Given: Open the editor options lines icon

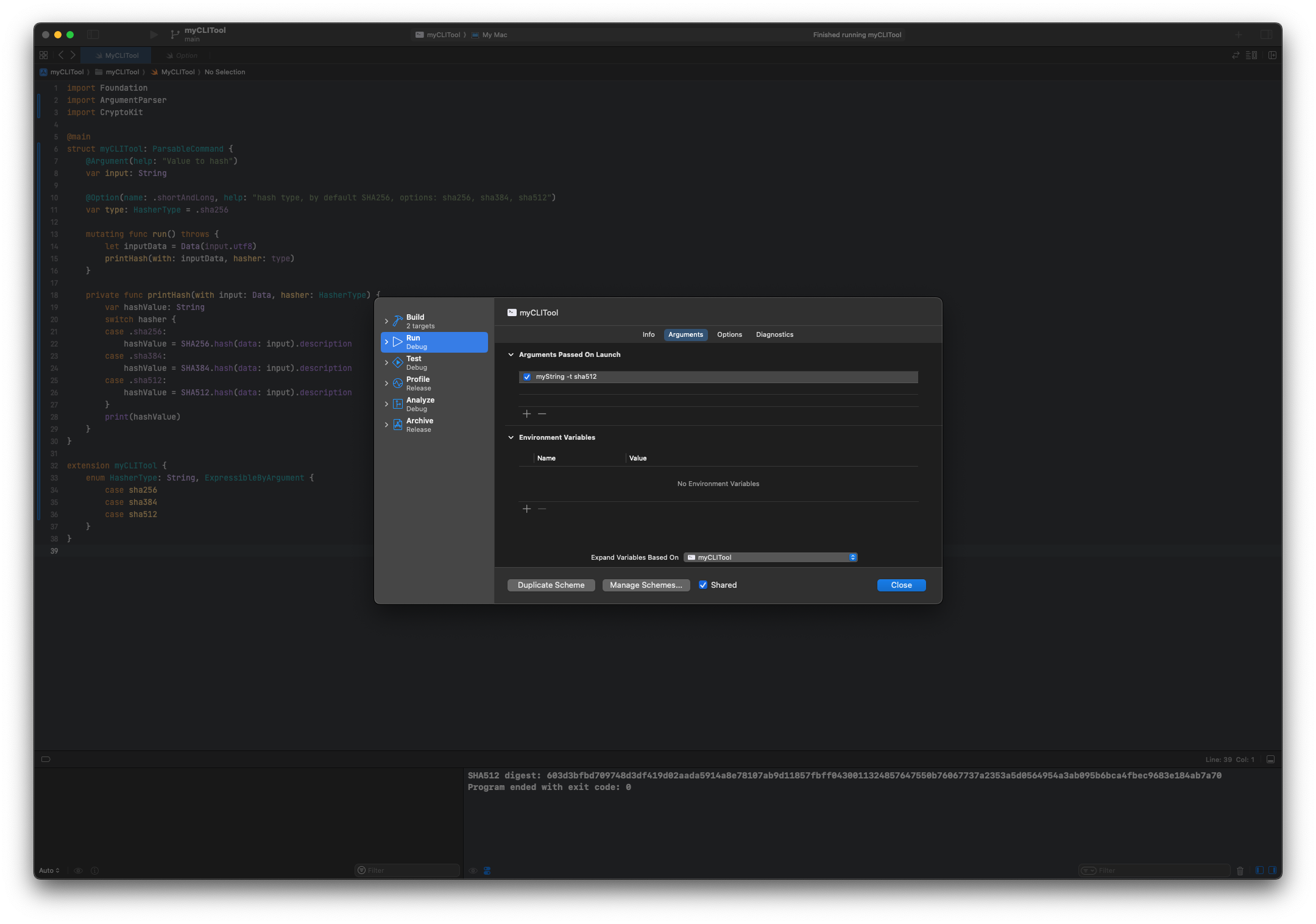Looking at the screenshot, I should [1251, 55].
